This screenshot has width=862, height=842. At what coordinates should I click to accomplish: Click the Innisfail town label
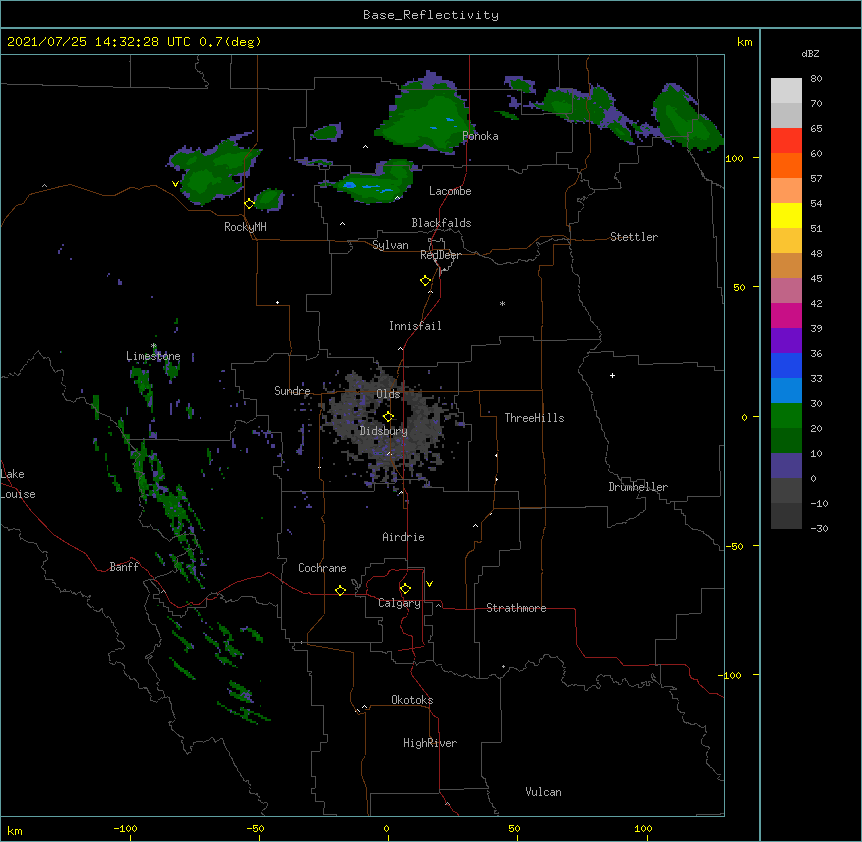coord(415,326)
